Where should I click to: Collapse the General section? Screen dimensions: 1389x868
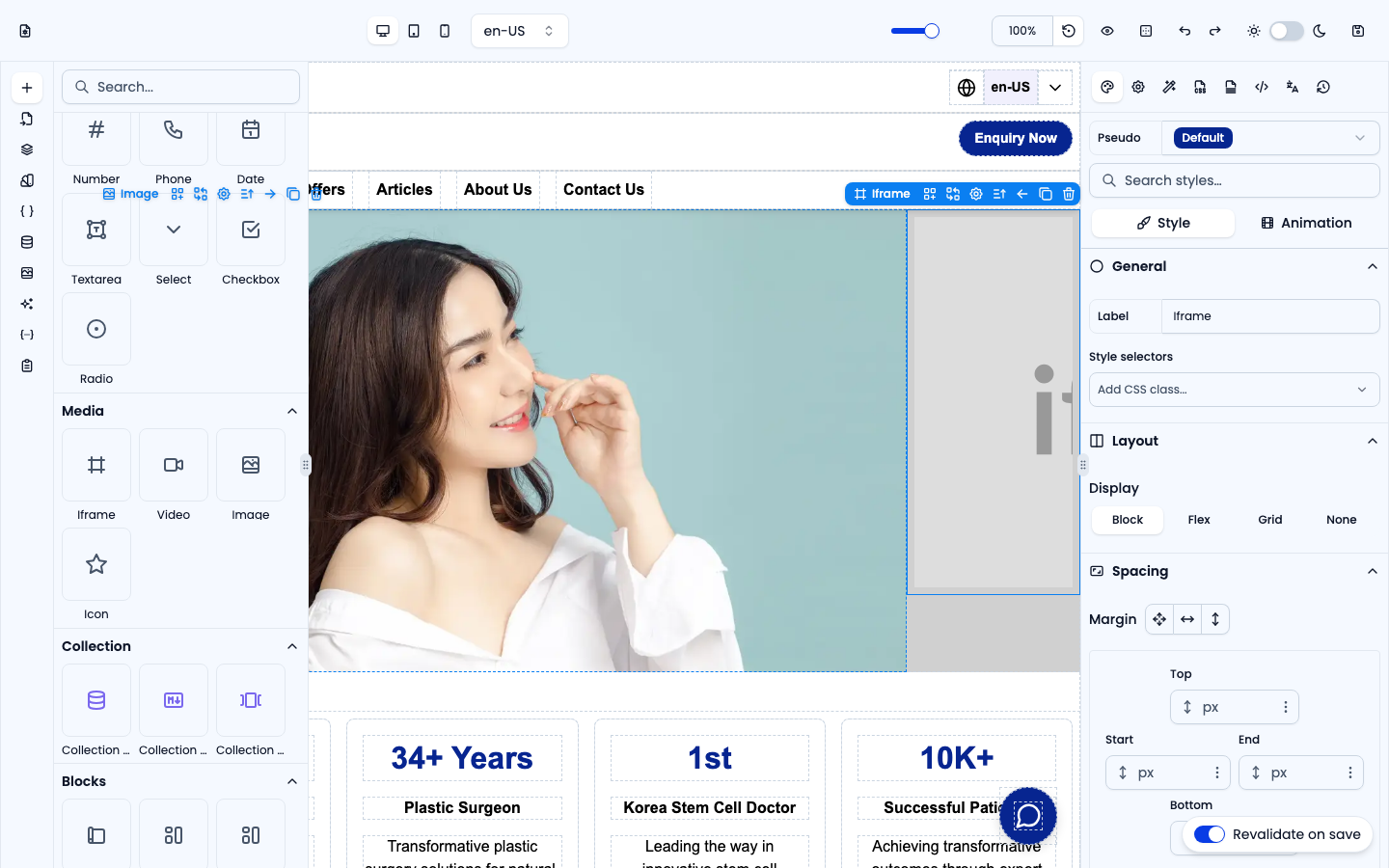1373,266
